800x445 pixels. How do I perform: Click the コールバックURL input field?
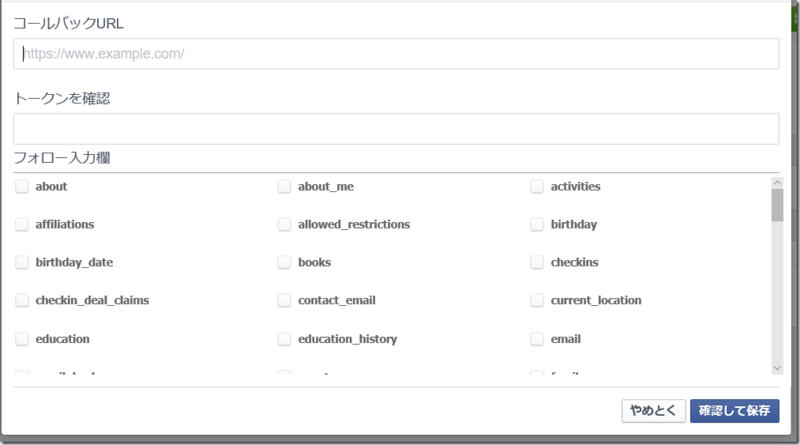(x=396, y=54)
